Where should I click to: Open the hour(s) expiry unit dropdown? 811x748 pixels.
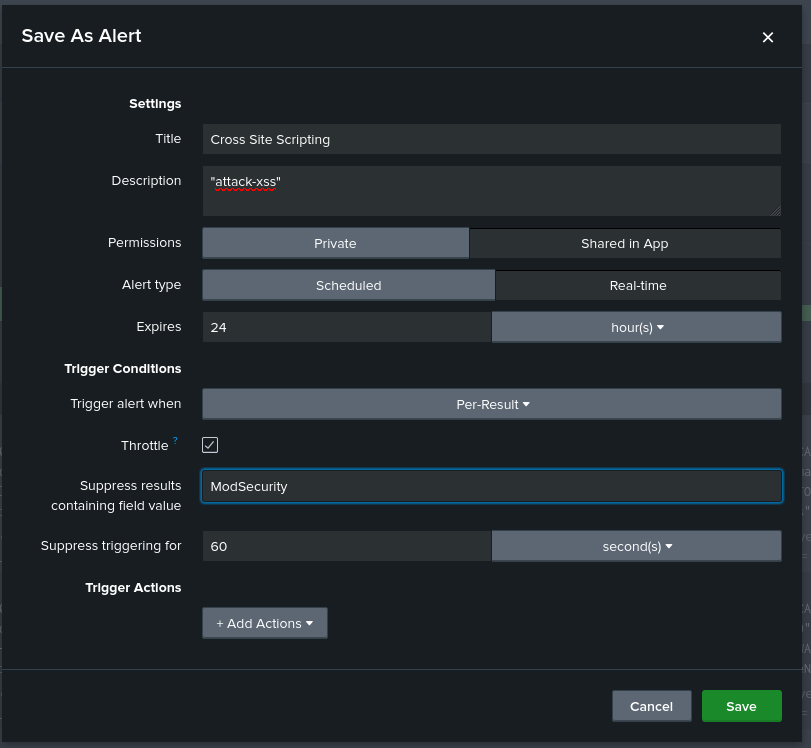click(637, 327)
